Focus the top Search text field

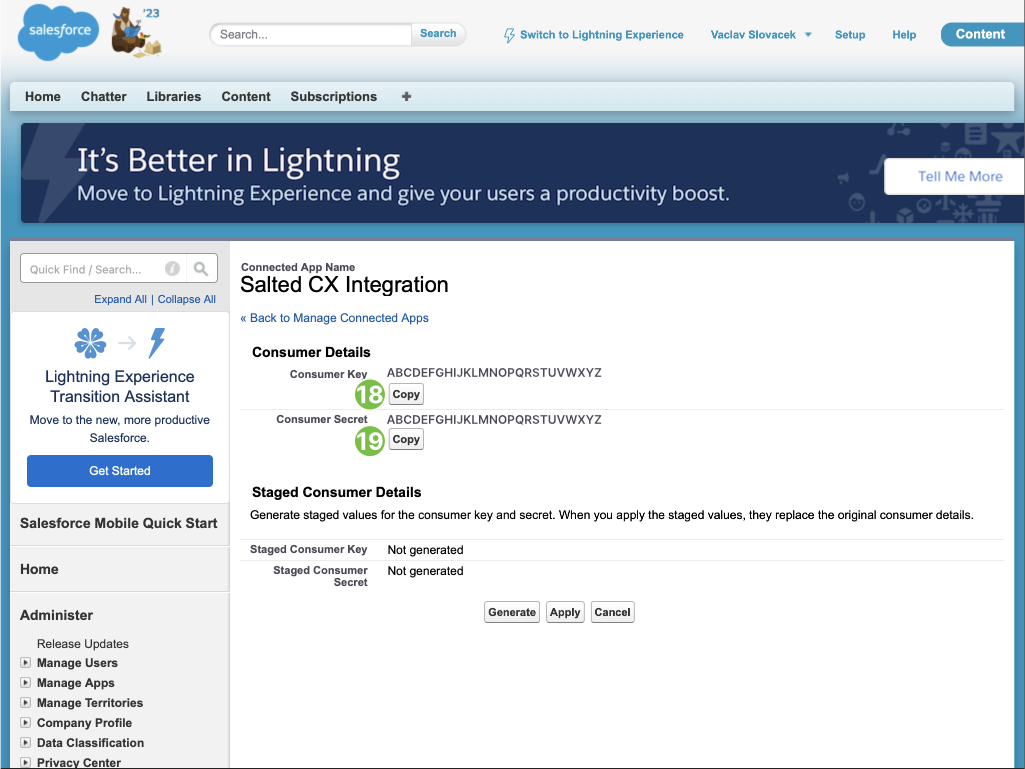(x=311, y=34)
